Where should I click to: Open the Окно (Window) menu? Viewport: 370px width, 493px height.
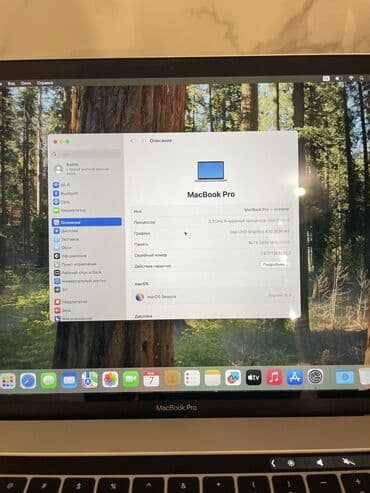[26, 83]
